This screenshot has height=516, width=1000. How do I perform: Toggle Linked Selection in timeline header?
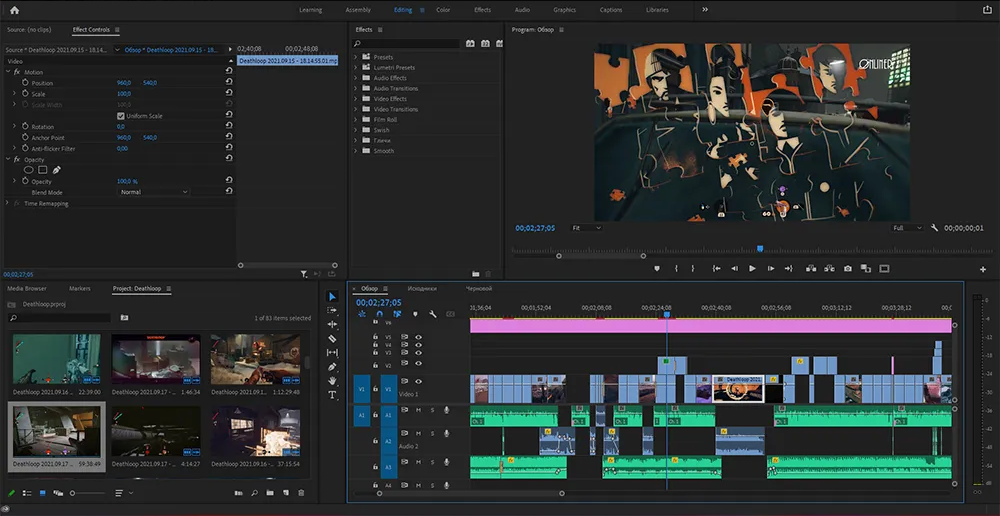[x=397, y=314]
